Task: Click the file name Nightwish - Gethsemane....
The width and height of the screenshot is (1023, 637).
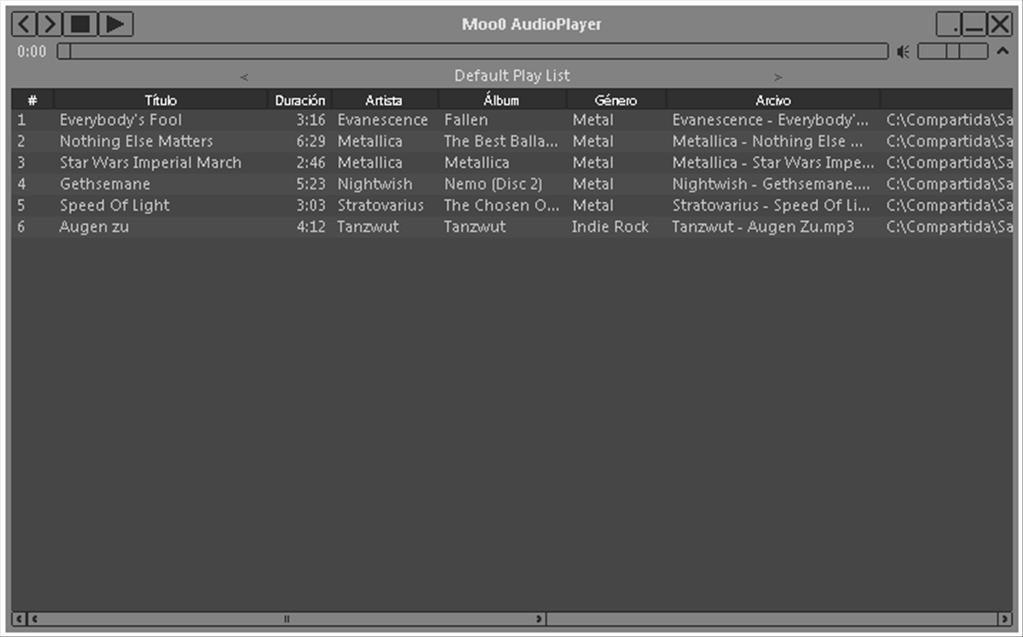Action: pyautogui.click(x=771, y=184)
